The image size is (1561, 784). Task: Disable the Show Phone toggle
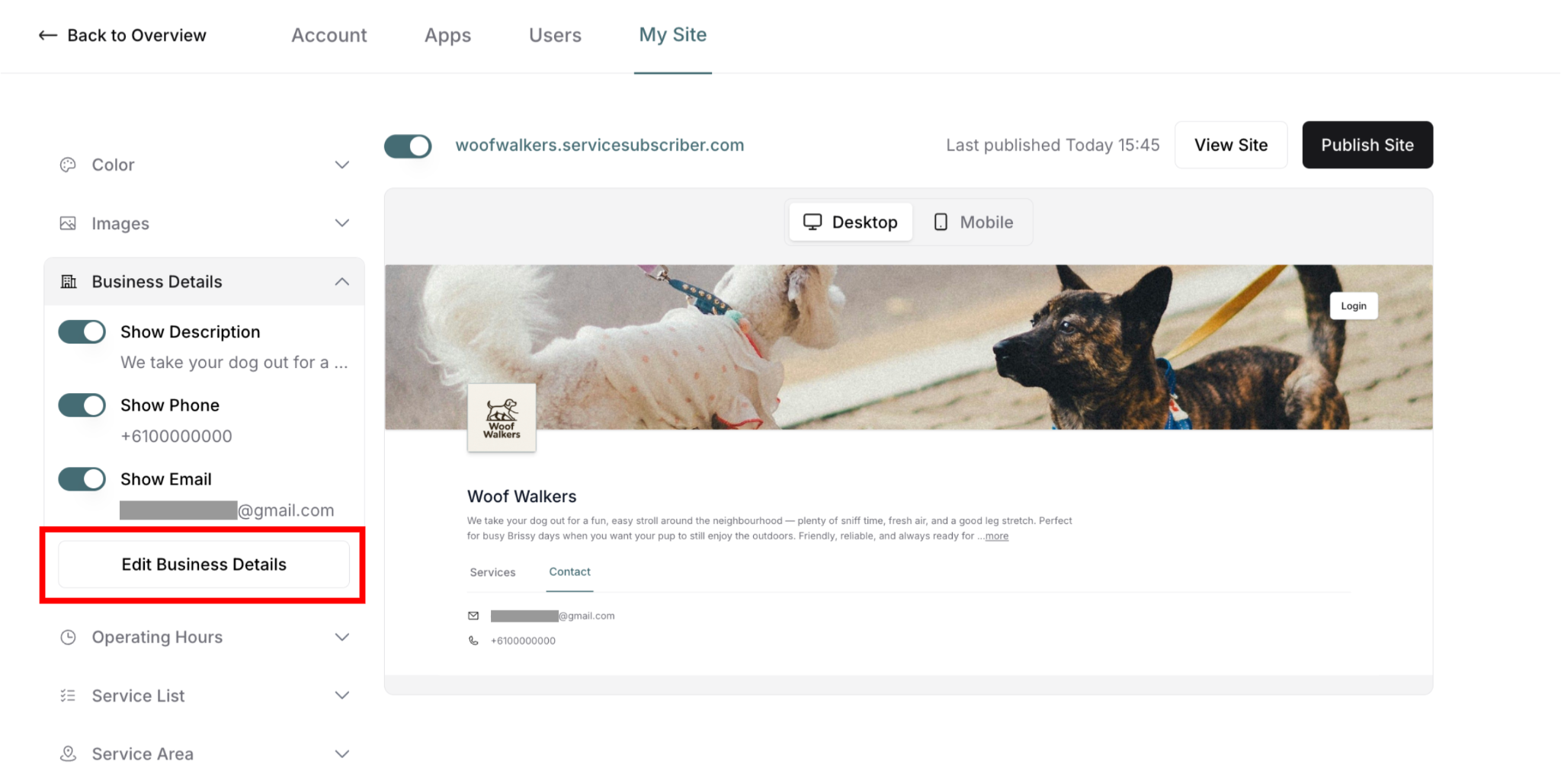[82, 405]
